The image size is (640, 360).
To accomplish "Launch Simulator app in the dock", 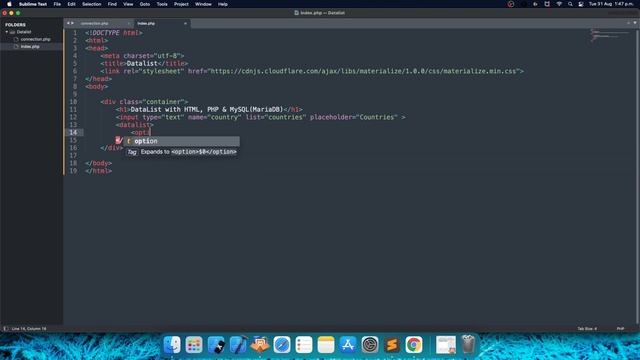I will coord(216,345).
